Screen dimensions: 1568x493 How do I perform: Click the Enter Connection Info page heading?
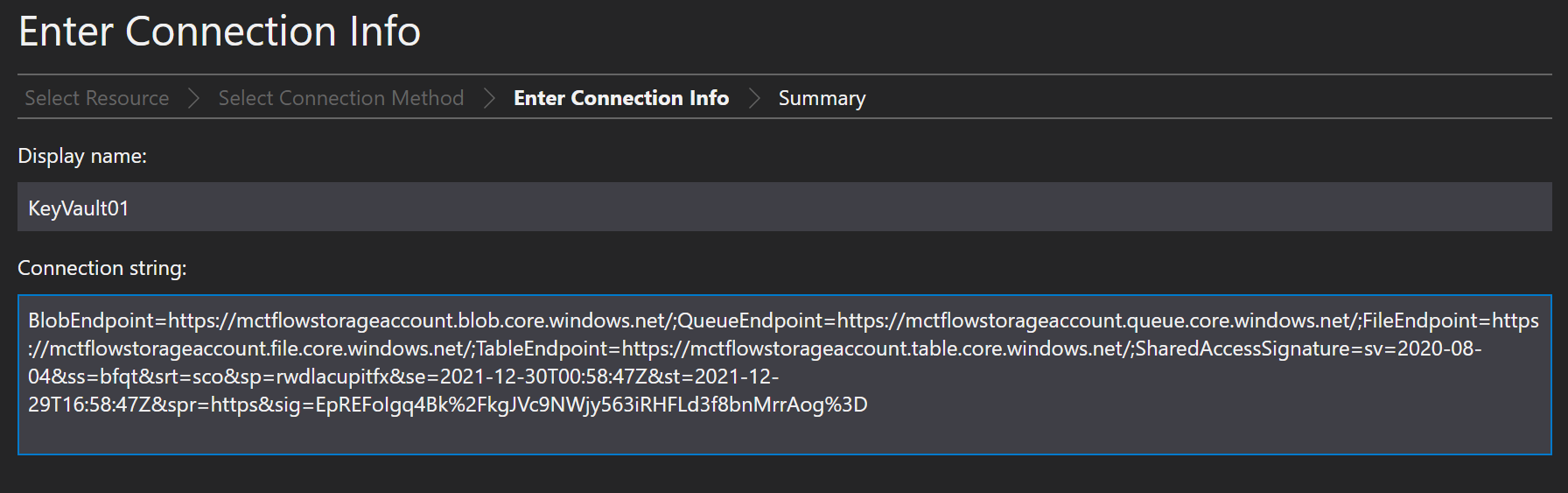point(220,32)
